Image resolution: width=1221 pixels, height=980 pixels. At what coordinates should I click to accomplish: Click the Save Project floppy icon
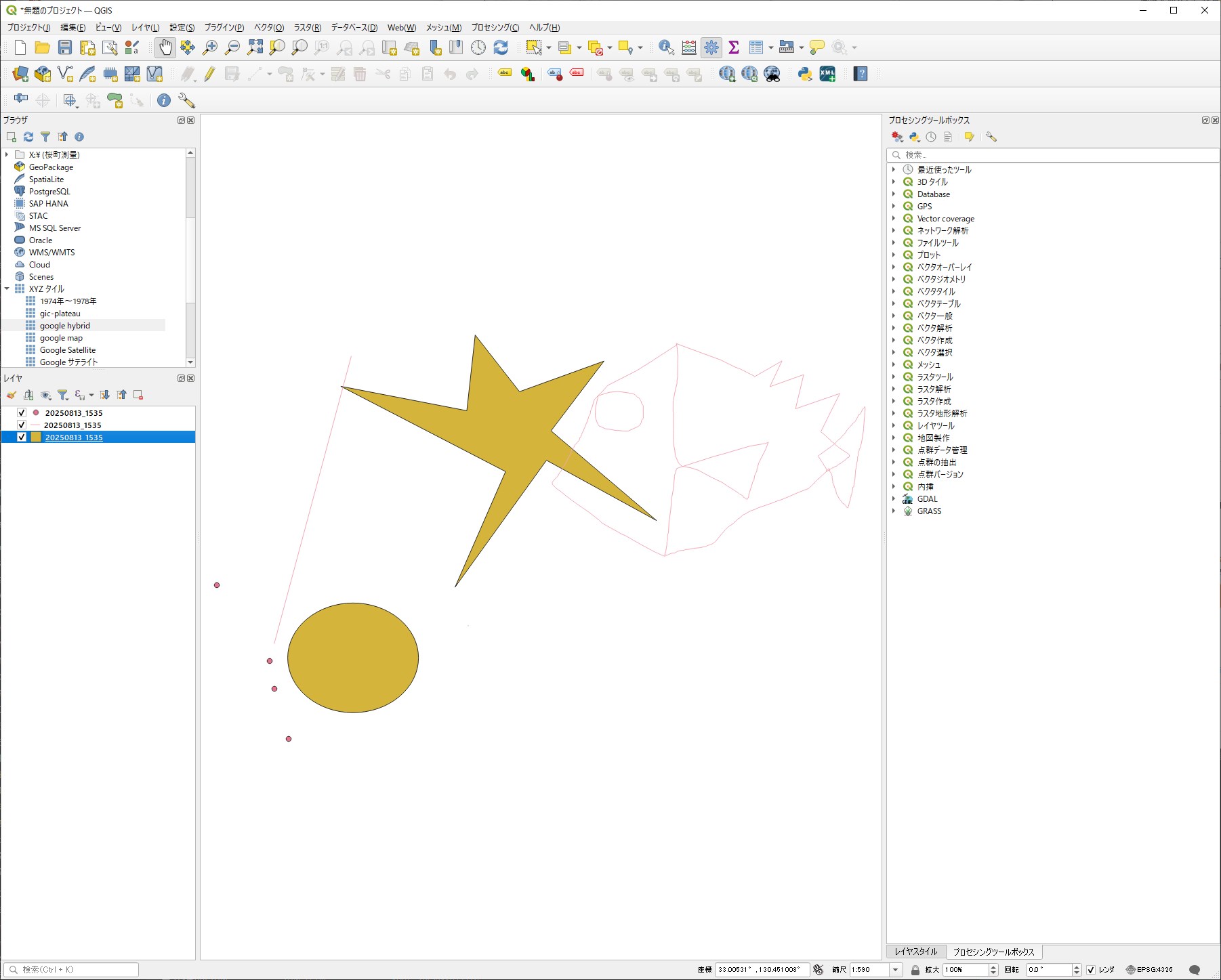tap(65, 47)
